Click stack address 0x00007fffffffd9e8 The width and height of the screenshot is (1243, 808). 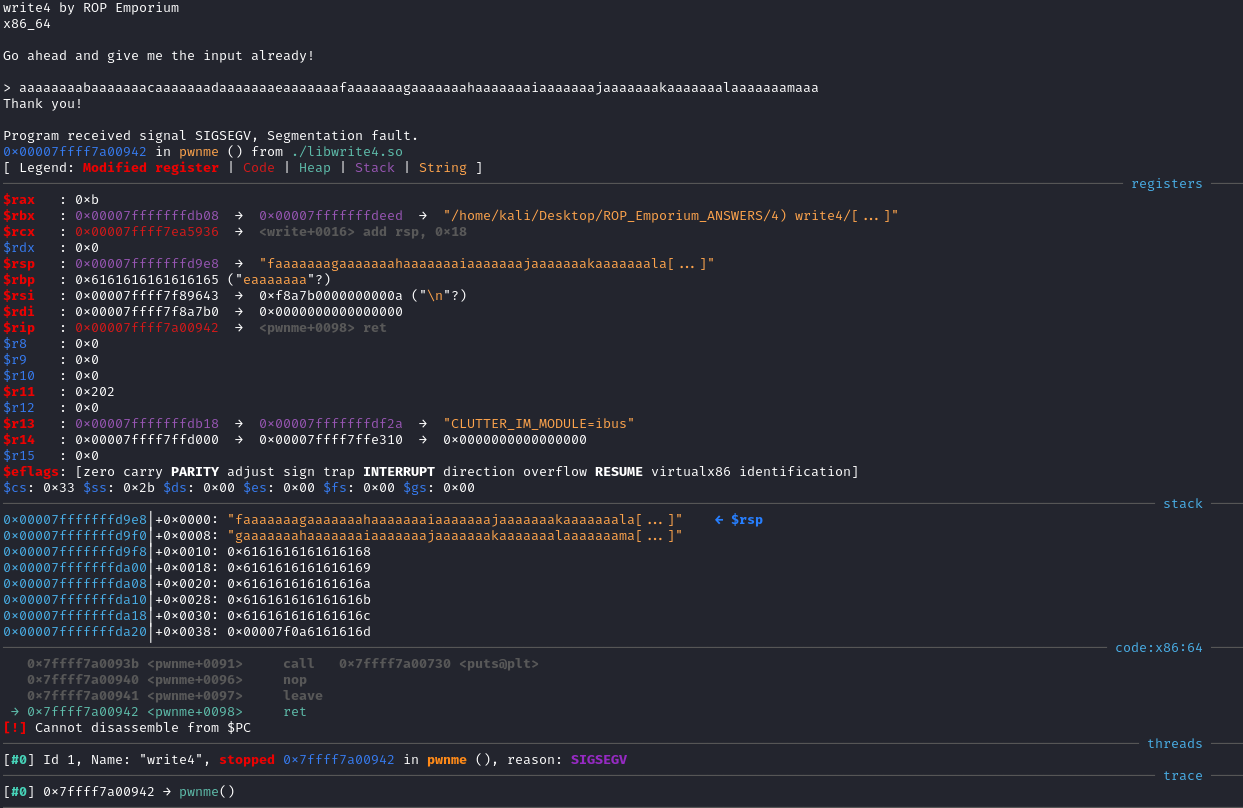tap(75, 520)
